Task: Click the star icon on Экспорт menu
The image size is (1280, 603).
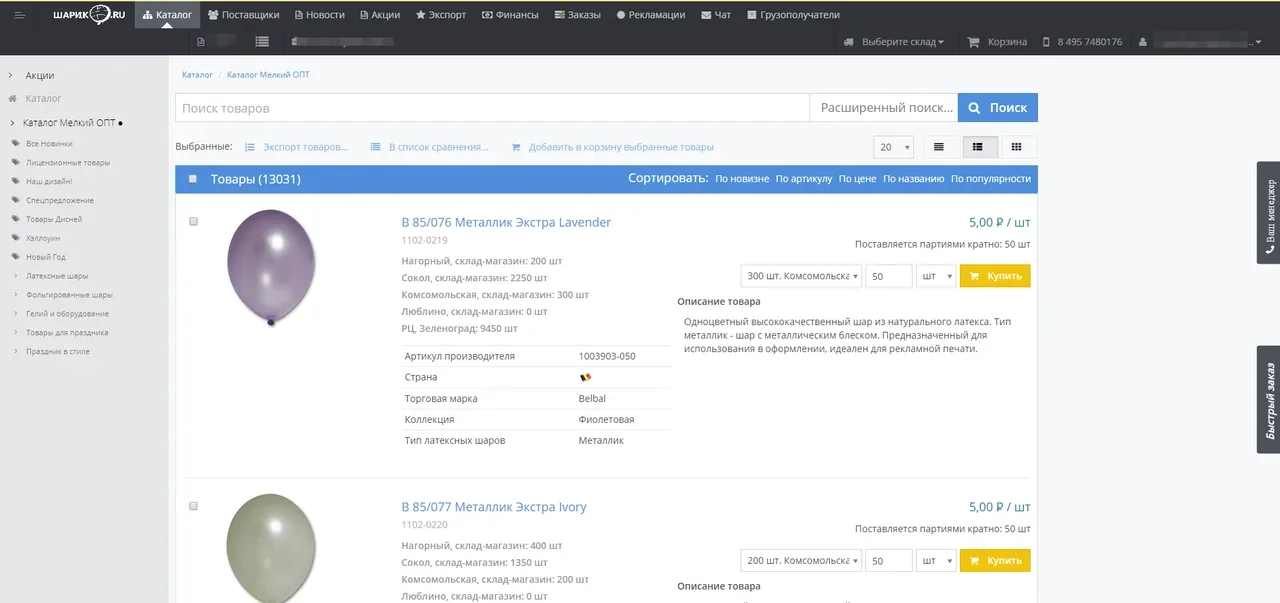Action: coord(420,15)
